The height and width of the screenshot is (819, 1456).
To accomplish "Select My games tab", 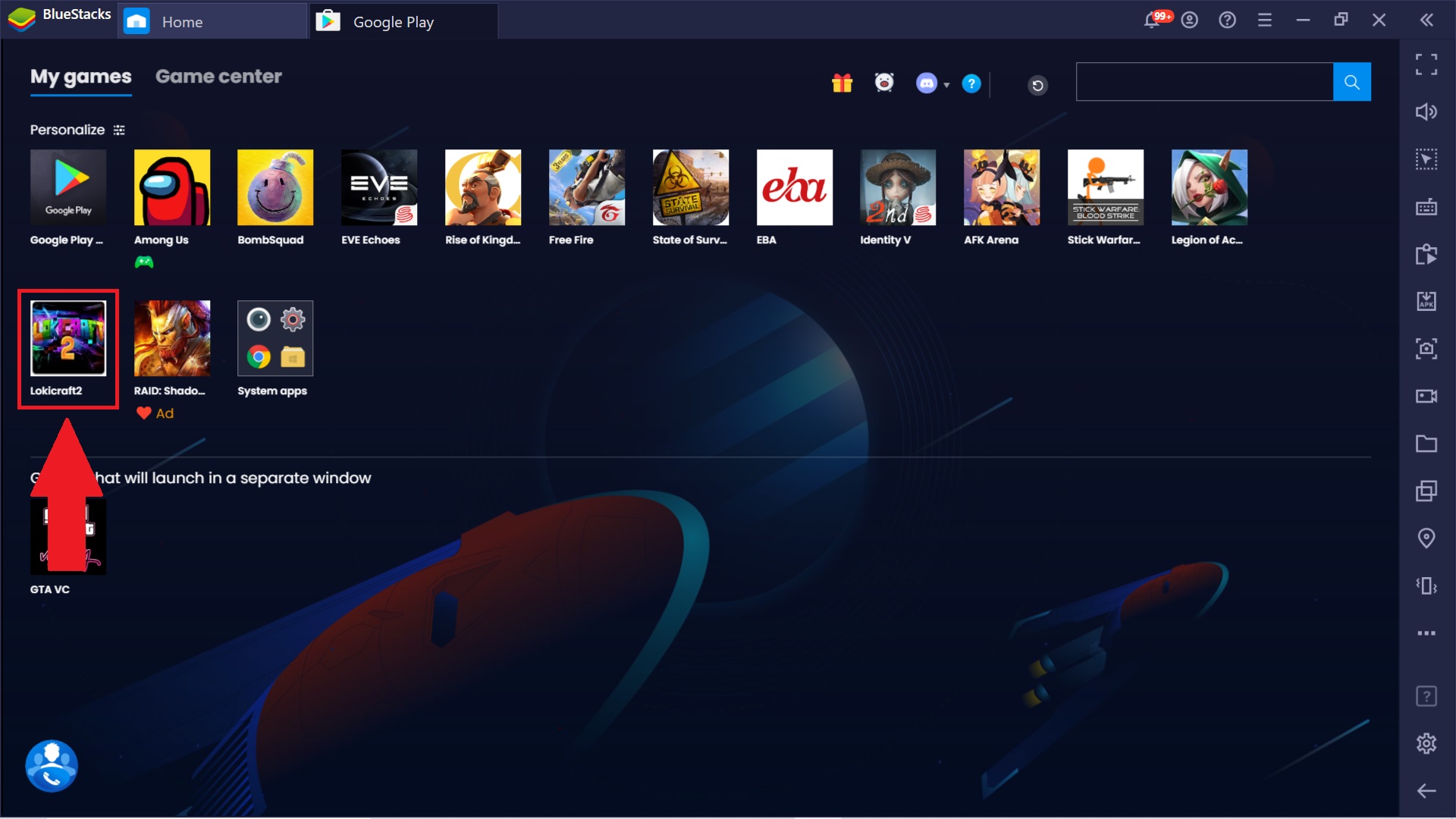I will 81,77.
